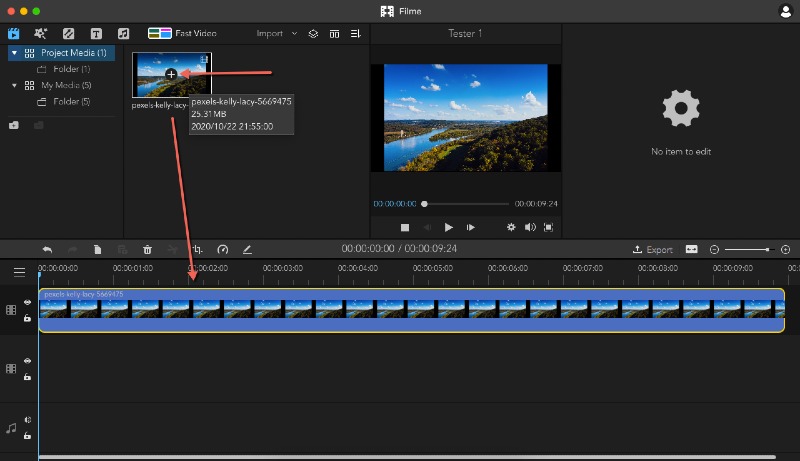Toggle preview volume speaker icon

click(x=530, y=227)
